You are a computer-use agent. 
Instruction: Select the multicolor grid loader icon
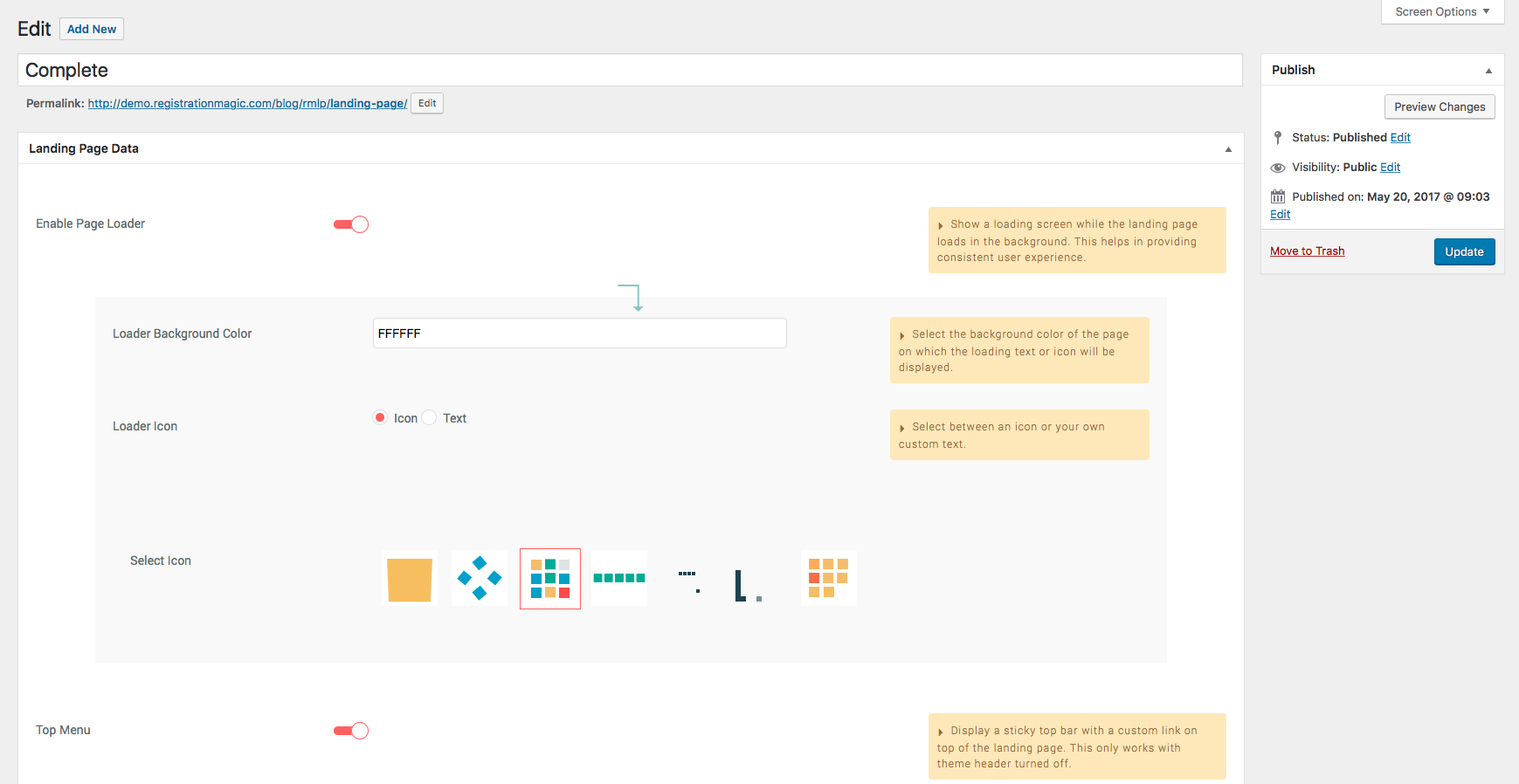coord(550,579)
